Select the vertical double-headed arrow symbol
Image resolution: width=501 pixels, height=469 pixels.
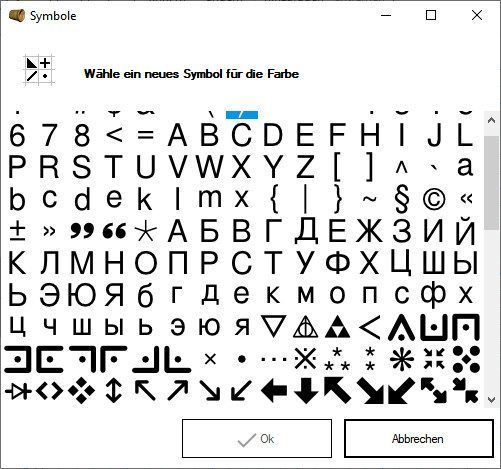click(x=113, y=390)
